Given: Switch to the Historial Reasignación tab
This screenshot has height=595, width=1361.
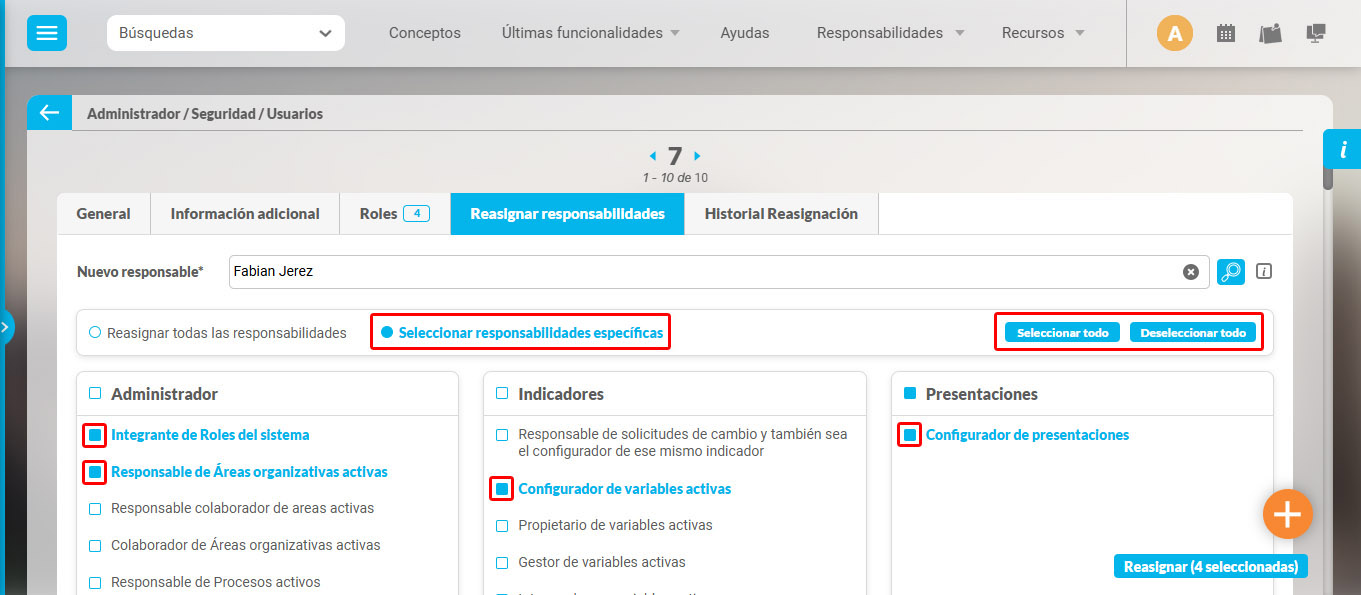Looking at the screenshot, I should tap(780, 213).
